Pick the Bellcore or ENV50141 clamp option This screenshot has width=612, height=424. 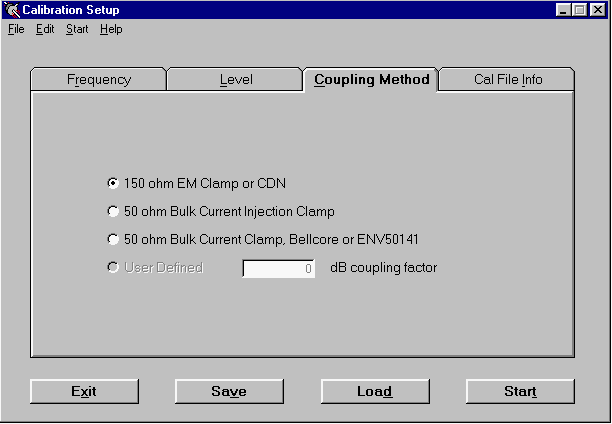pos(113,239)
